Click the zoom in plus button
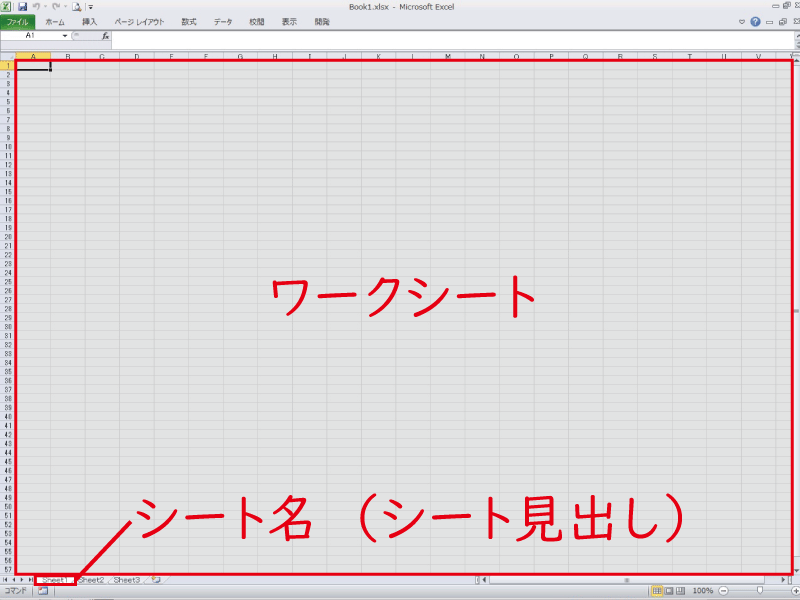800x600 pixels. click(x=793, y=591)
